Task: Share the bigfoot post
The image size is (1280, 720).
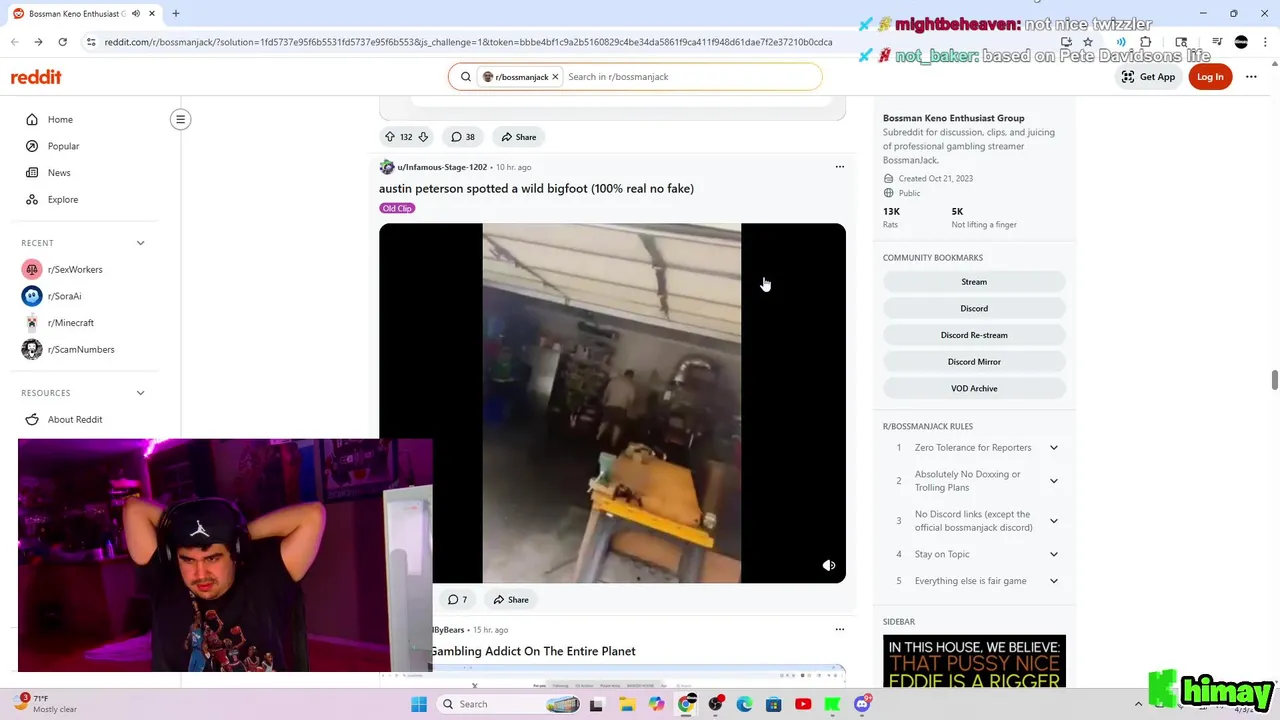Action: coord(511,600)
